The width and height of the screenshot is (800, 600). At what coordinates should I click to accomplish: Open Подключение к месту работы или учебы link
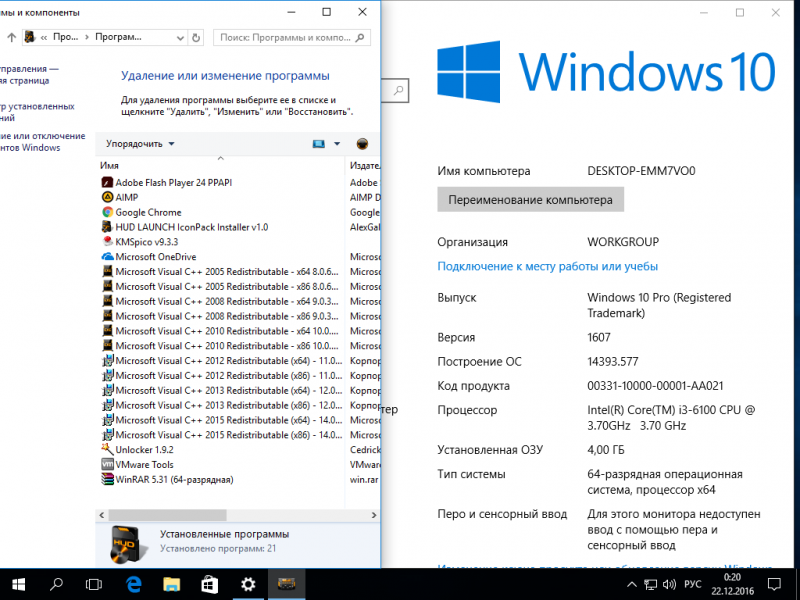pos(547,266)
